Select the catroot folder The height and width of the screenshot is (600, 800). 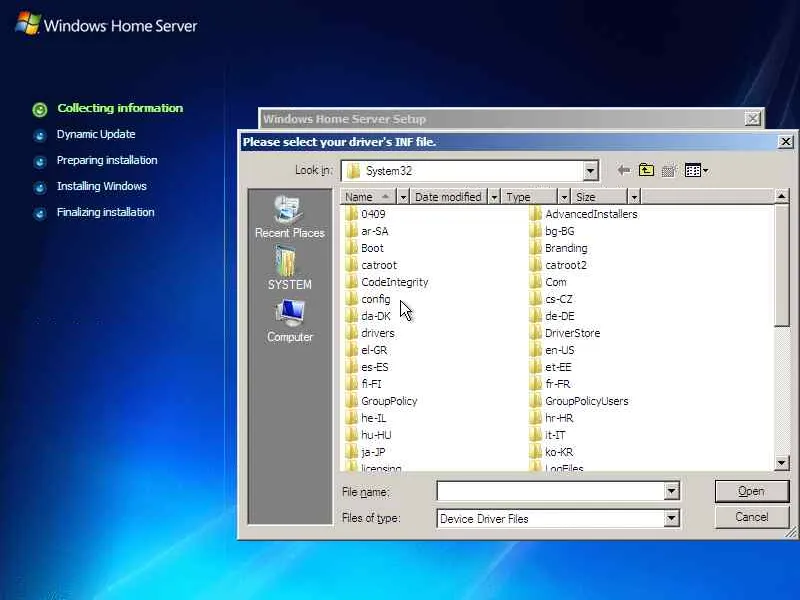371,265
